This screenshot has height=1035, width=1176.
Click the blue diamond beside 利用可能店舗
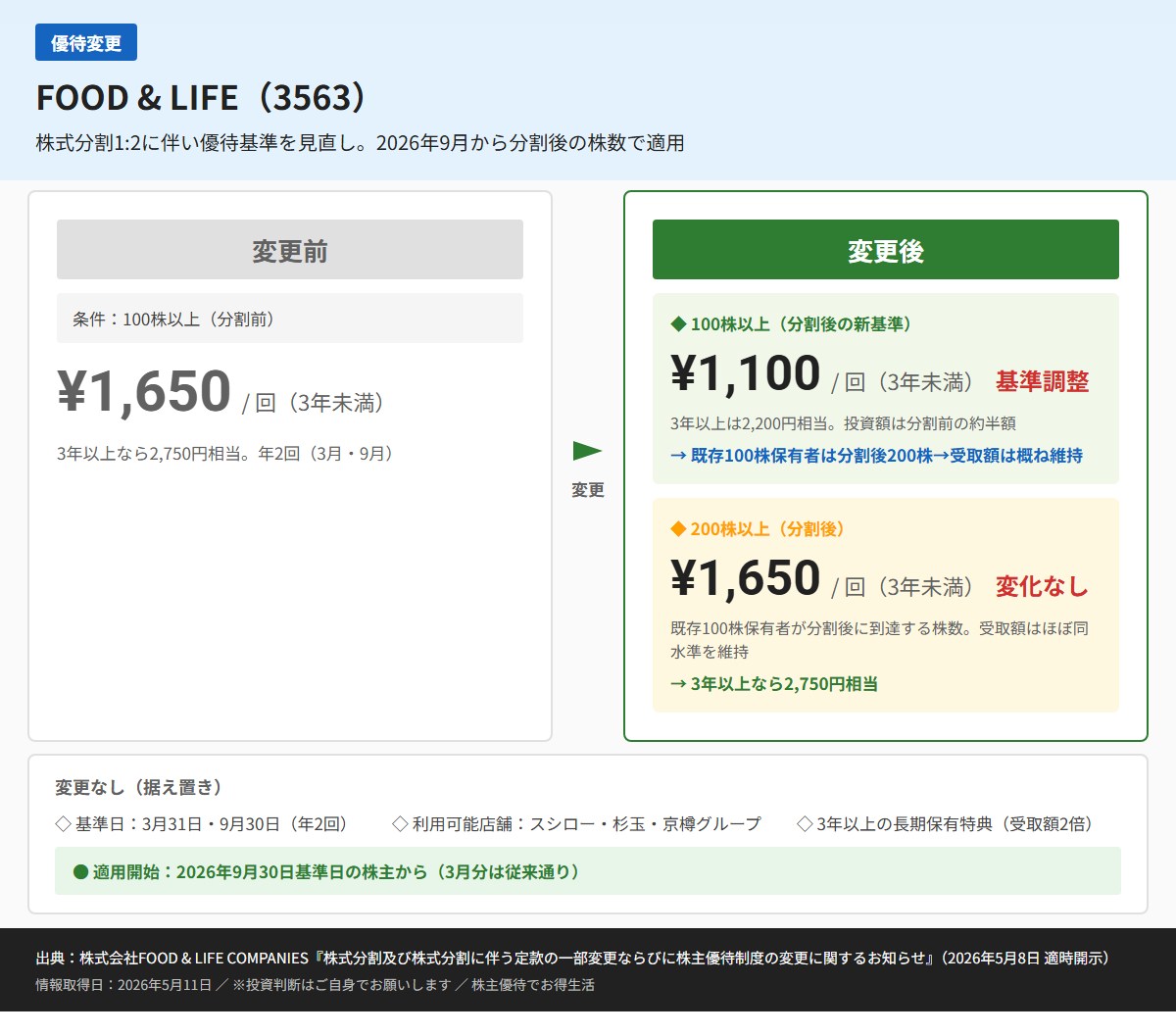(x=400, y=824)
